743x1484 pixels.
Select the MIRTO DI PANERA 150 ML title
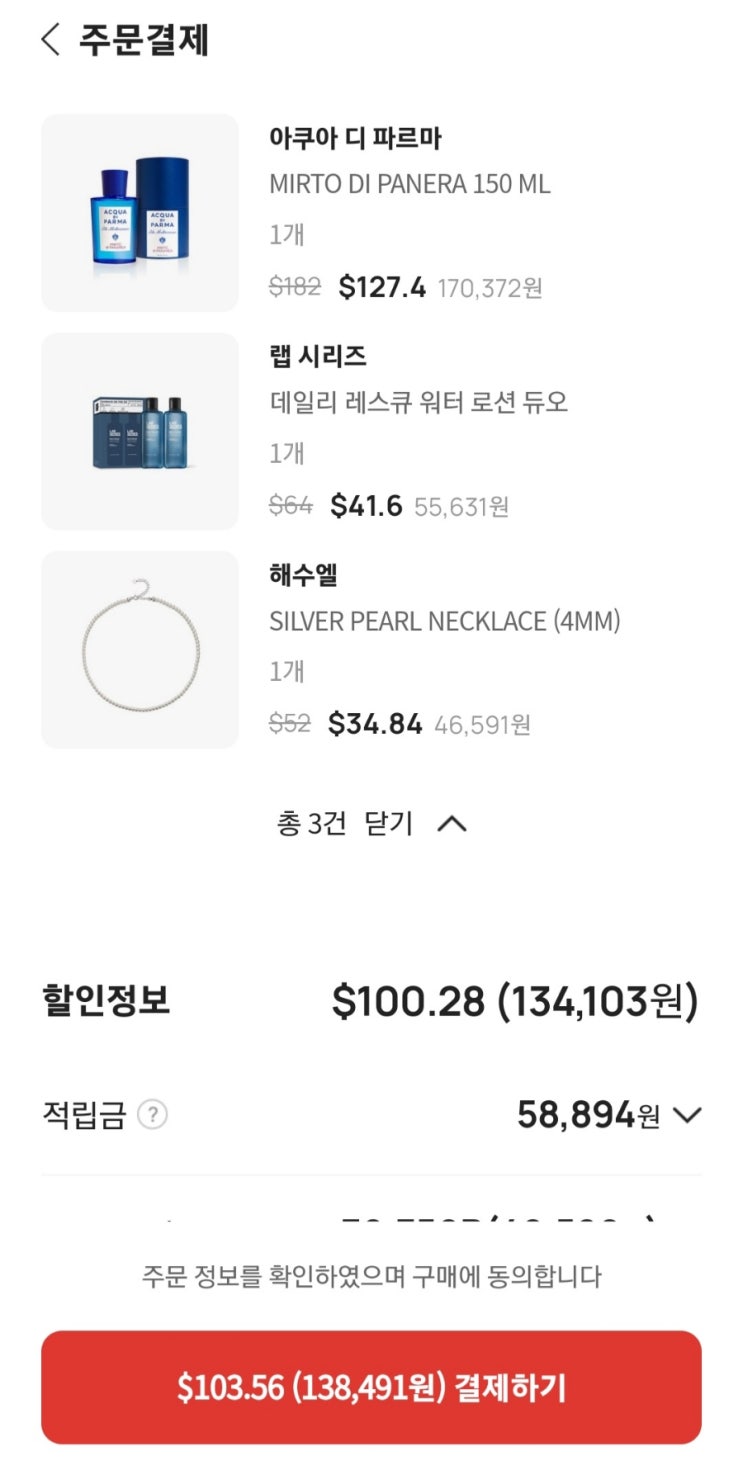(x=409, y=184)
